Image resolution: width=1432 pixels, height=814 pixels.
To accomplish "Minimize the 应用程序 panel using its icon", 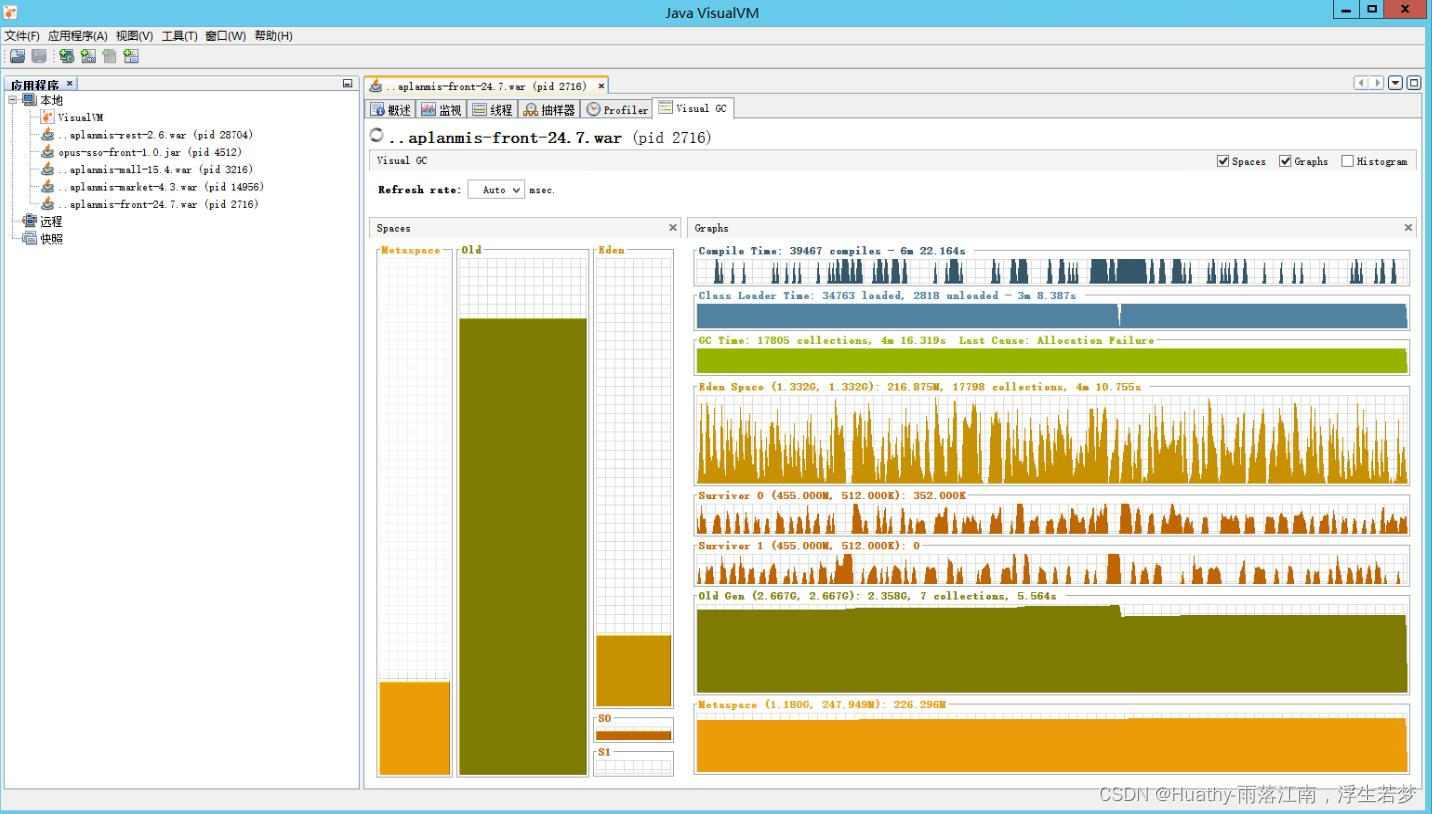I will pos(348,84).
